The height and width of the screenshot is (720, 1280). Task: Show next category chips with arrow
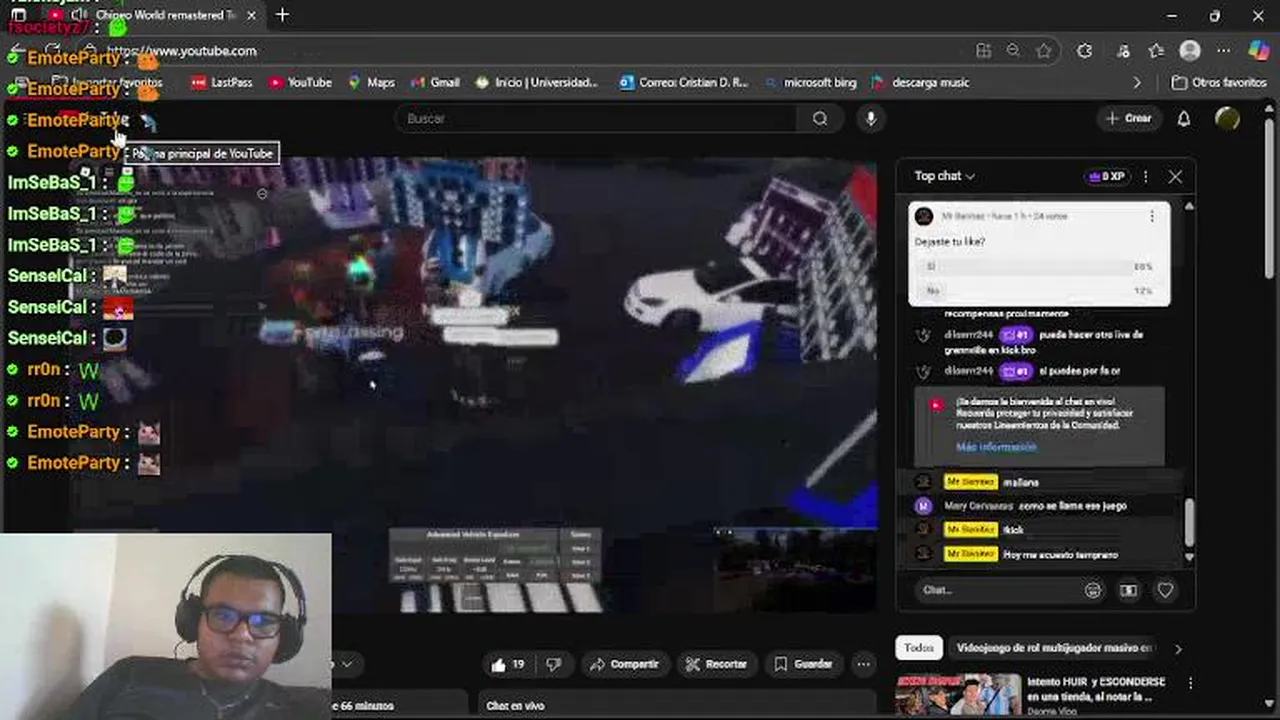(1178, 648)
